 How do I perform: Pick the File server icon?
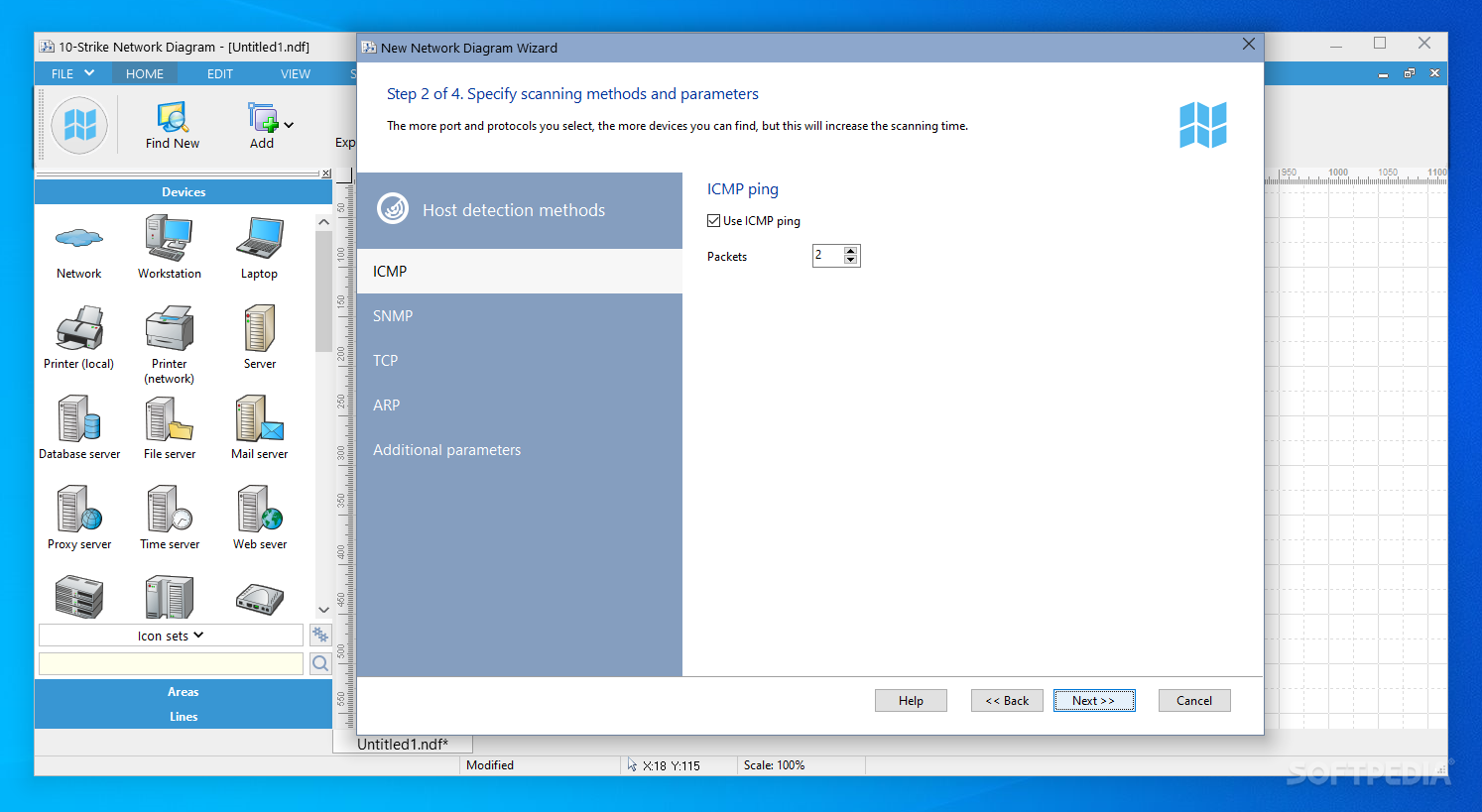tap(170, 418)
